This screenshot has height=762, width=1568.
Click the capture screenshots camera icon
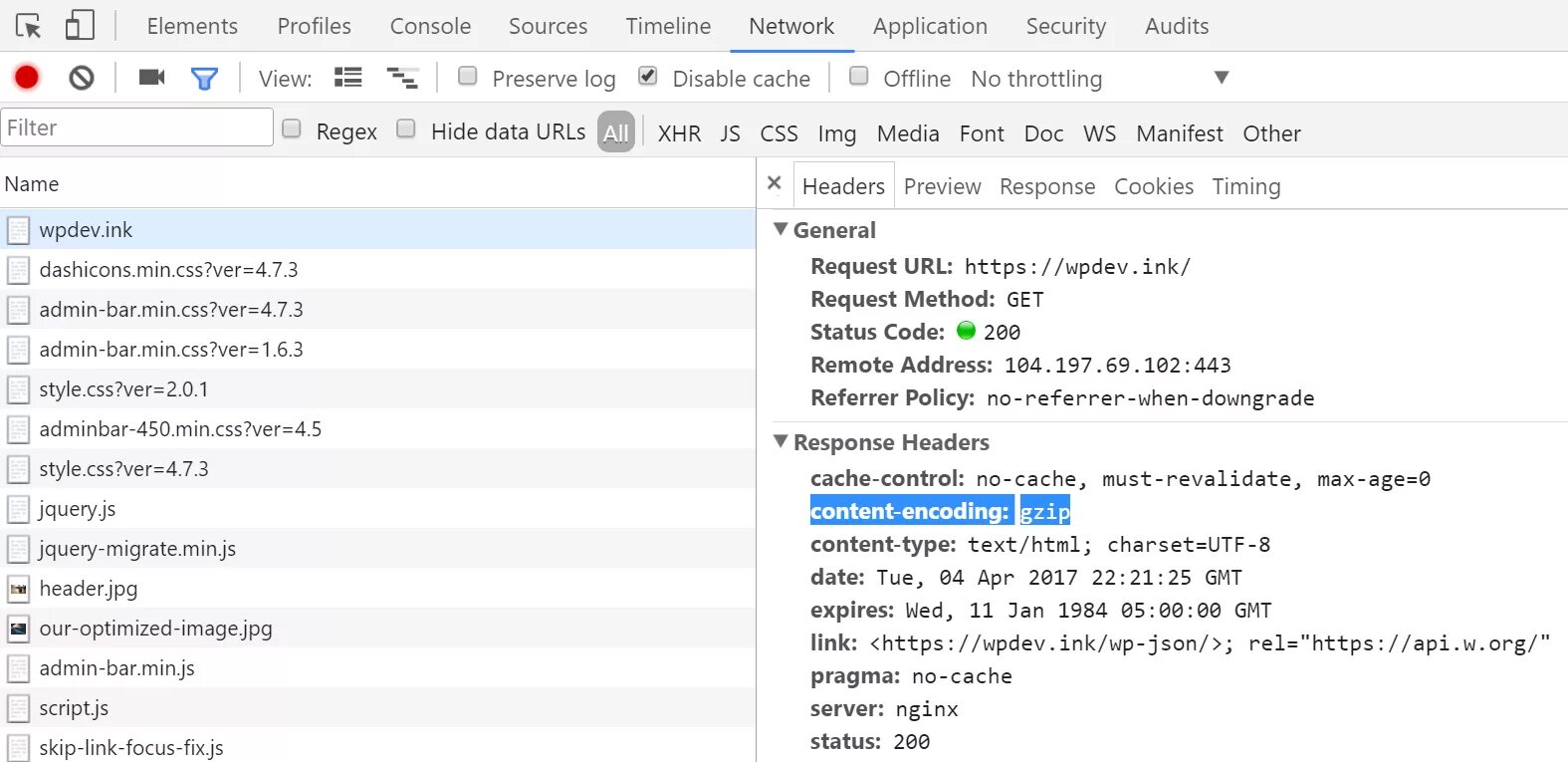(x=151, y=78)
